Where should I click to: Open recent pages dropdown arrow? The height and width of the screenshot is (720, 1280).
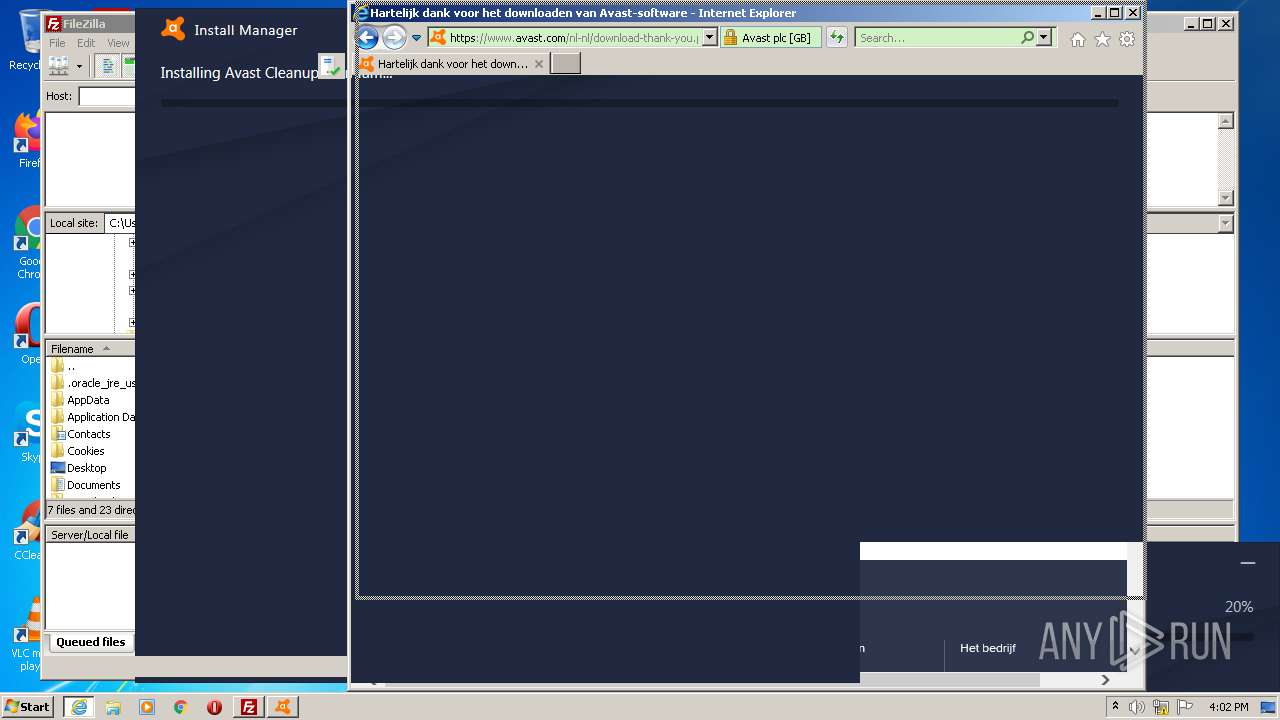[417, 38]
